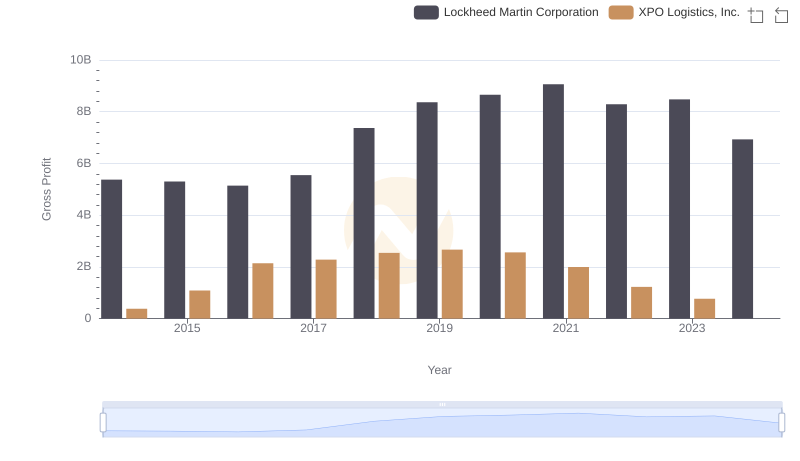Click the 10B y-axis label

tap(81, 60)
